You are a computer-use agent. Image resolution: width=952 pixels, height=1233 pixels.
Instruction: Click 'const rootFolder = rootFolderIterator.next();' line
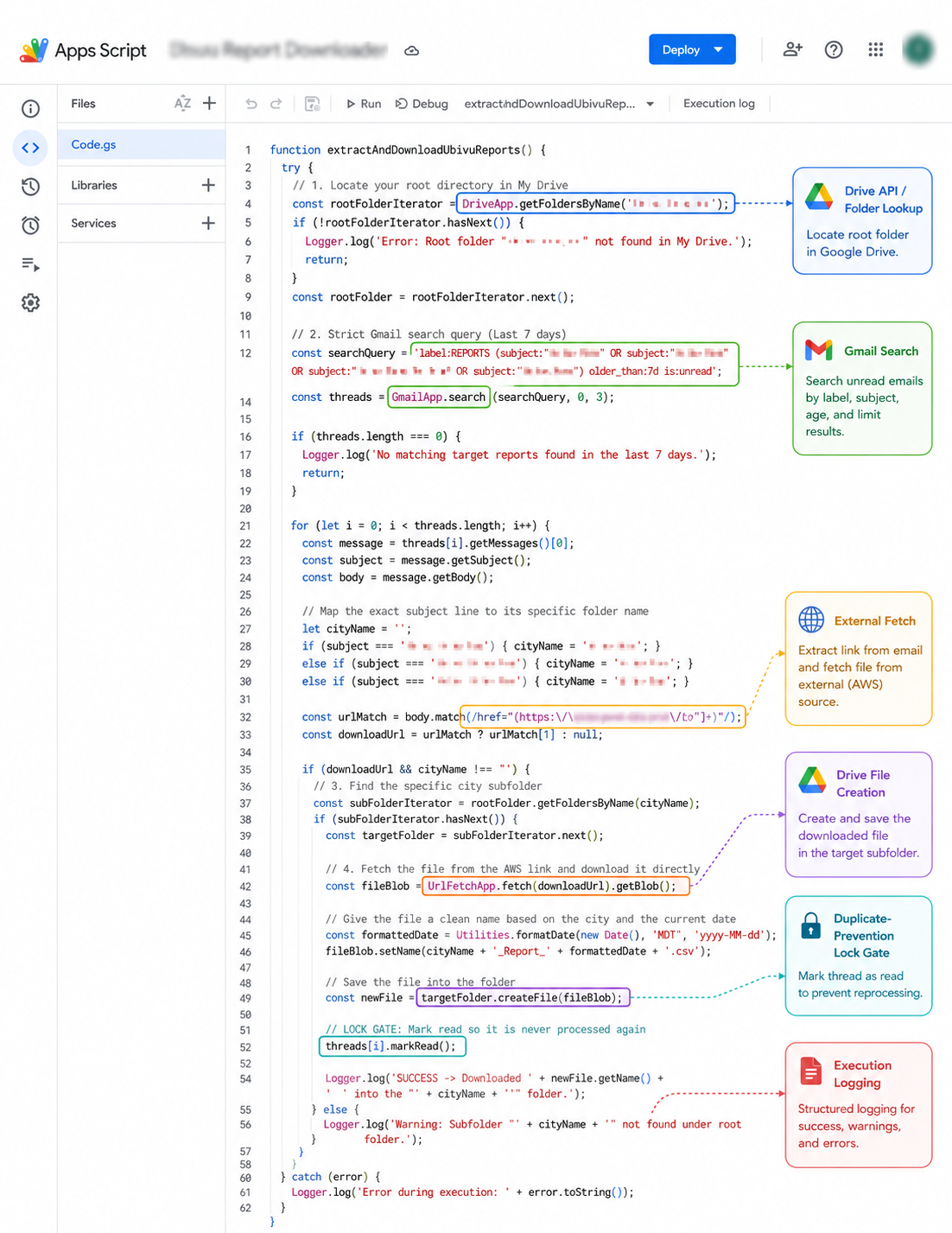click(433, 296)
